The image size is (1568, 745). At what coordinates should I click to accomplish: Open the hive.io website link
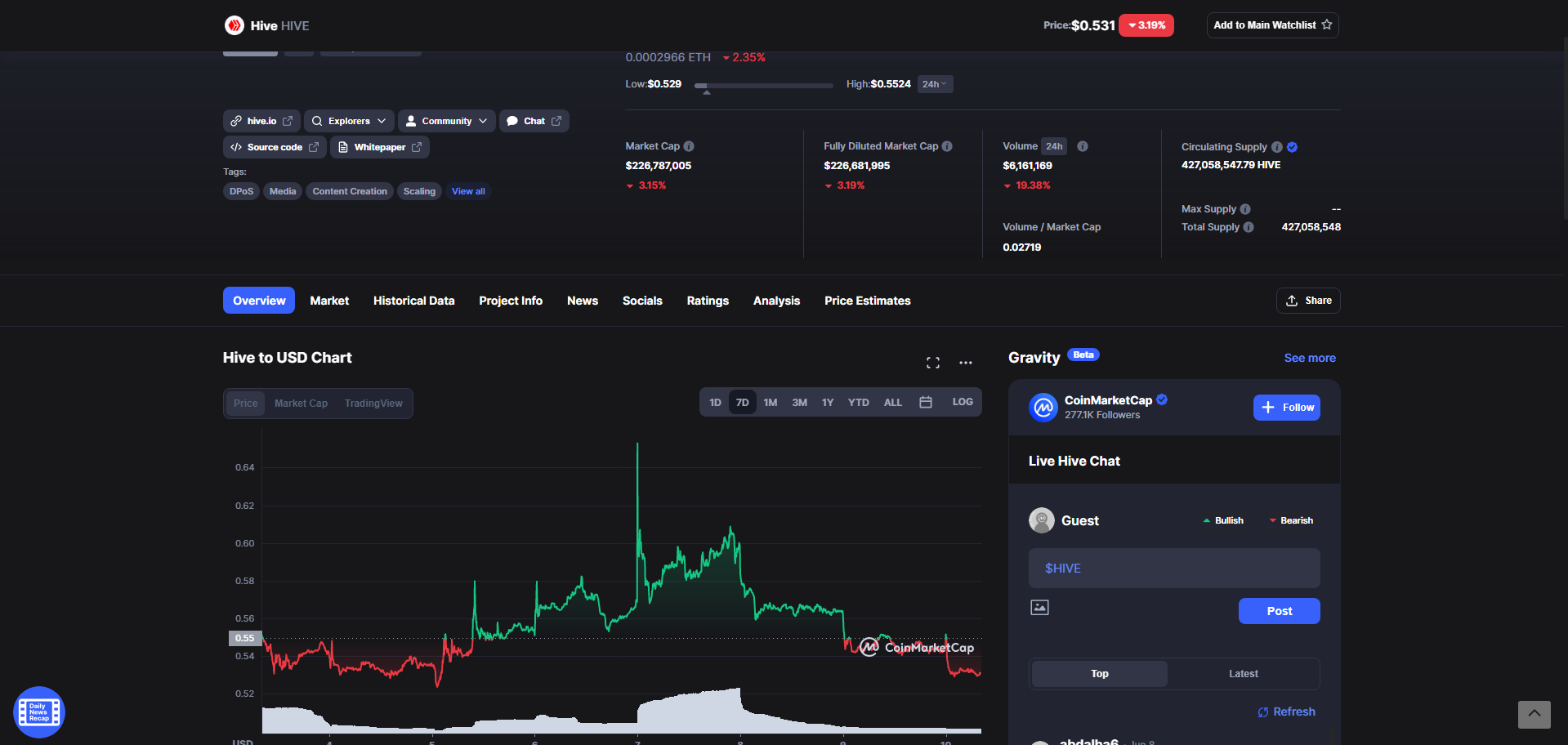(261, 121)
